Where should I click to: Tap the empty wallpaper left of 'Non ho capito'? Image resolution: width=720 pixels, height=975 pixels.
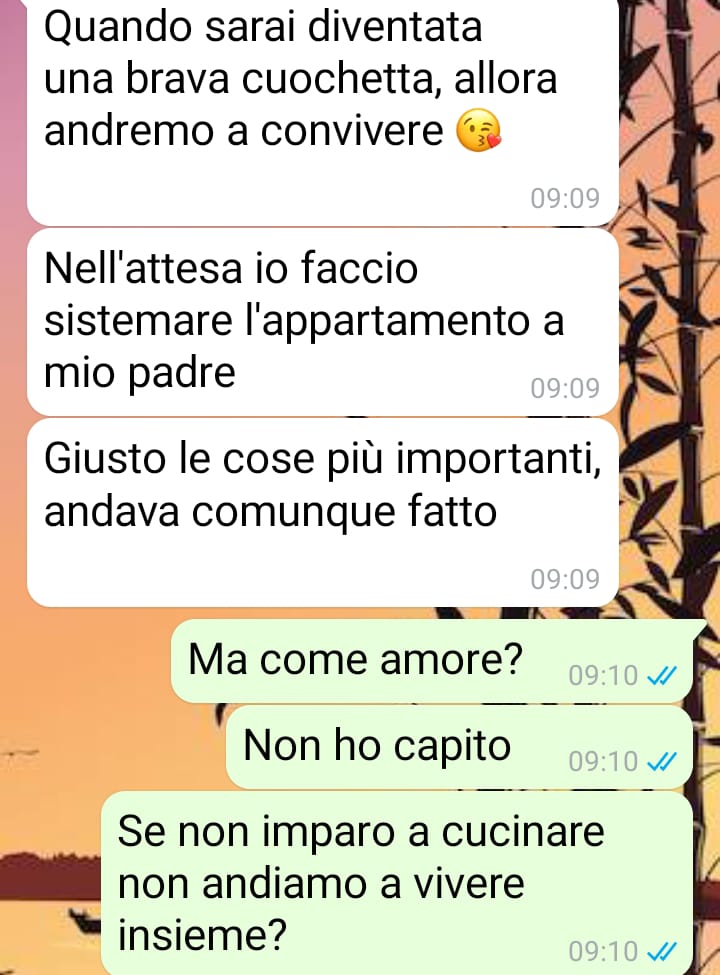112,746
